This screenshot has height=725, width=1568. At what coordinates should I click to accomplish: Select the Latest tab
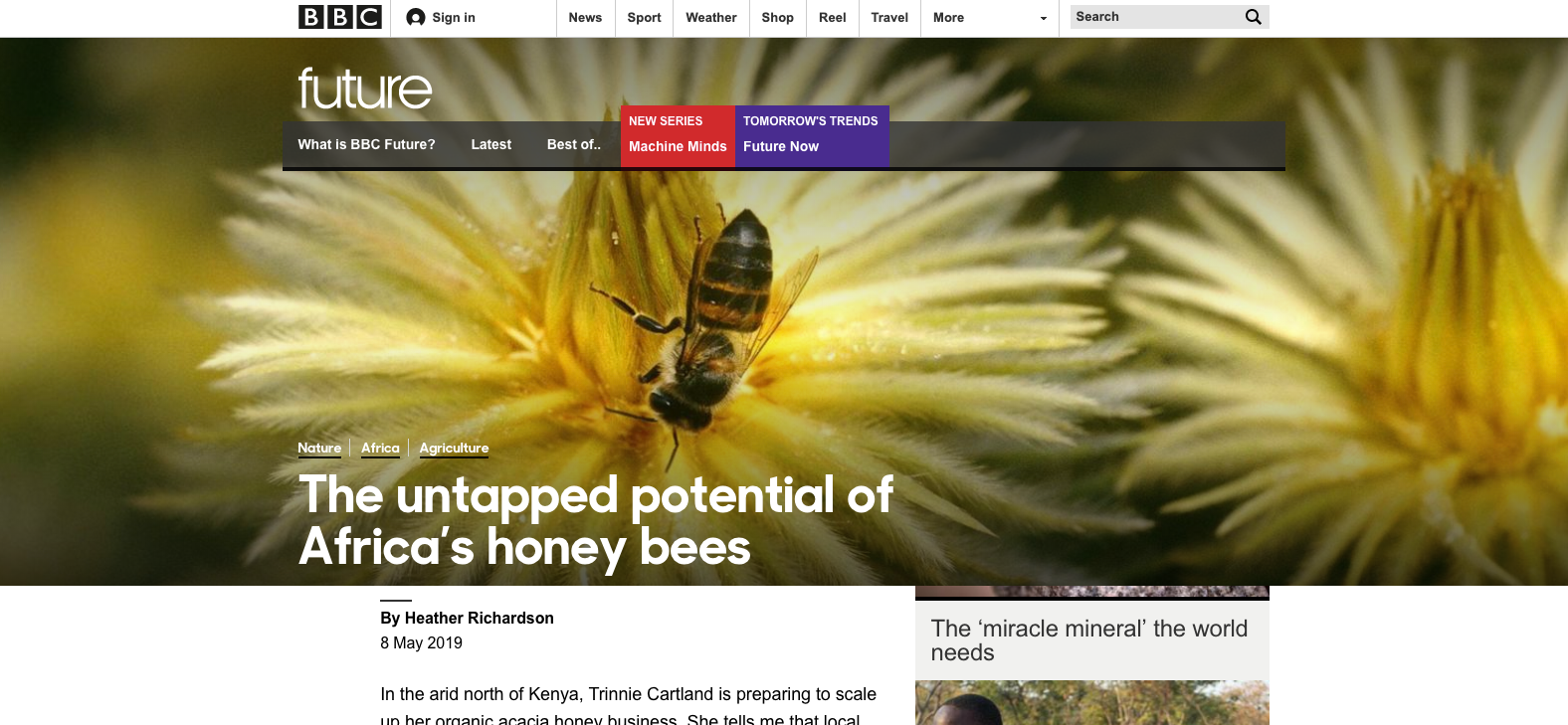[x=490, y=144]
